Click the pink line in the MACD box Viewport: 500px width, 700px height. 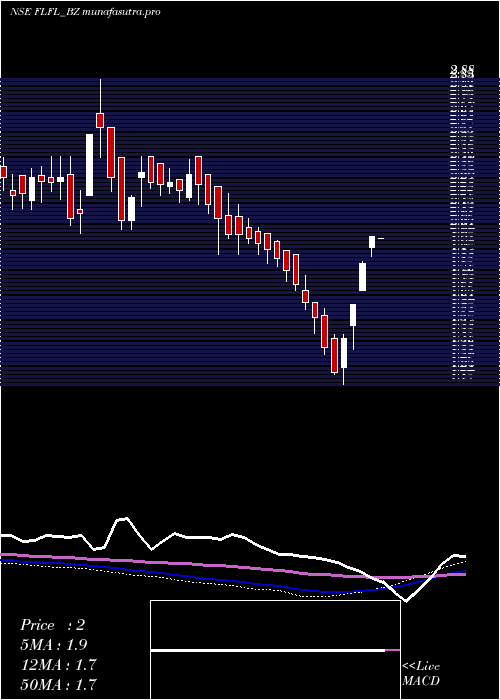tap(392, 650)
